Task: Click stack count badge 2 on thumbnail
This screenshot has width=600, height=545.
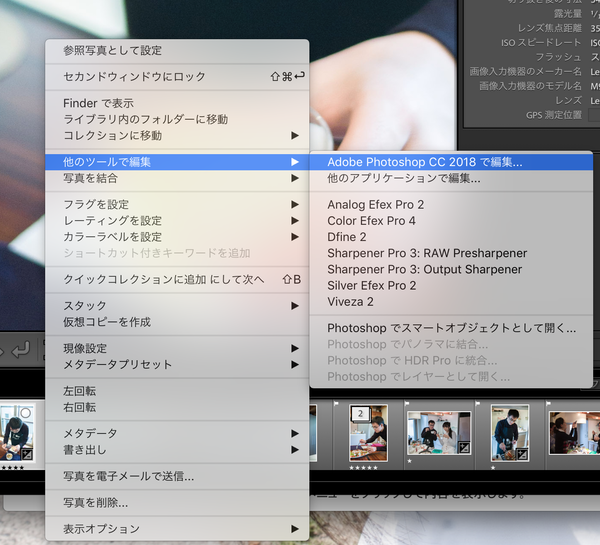Action: click(x=360, y=413)
